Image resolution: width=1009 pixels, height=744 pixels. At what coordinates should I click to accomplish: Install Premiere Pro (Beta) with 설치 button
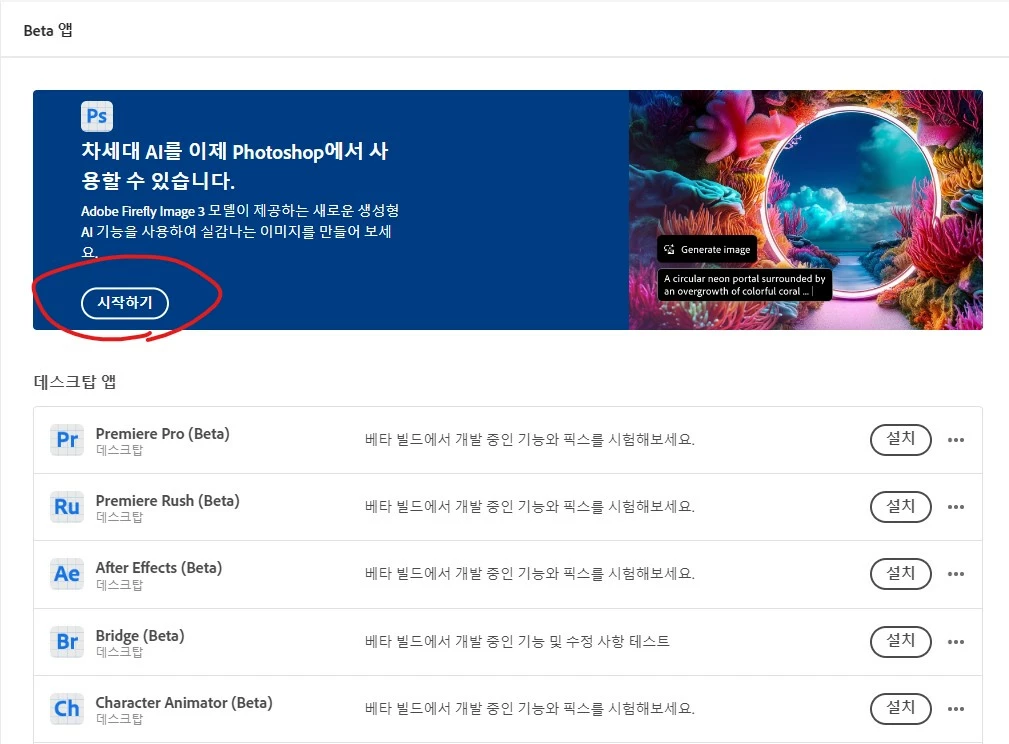900,440
